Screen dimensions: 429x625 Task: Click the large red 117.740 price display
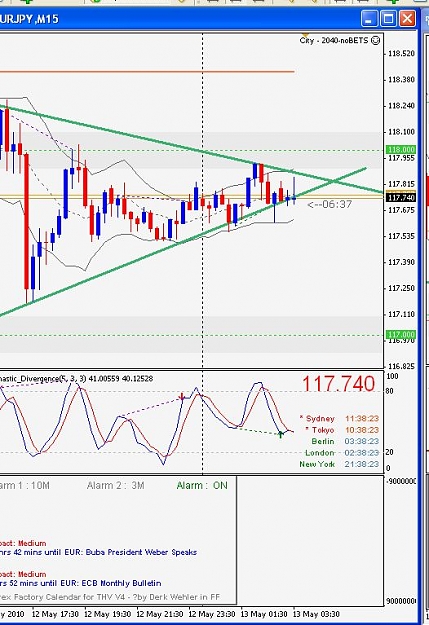click(x=338, y=383)
